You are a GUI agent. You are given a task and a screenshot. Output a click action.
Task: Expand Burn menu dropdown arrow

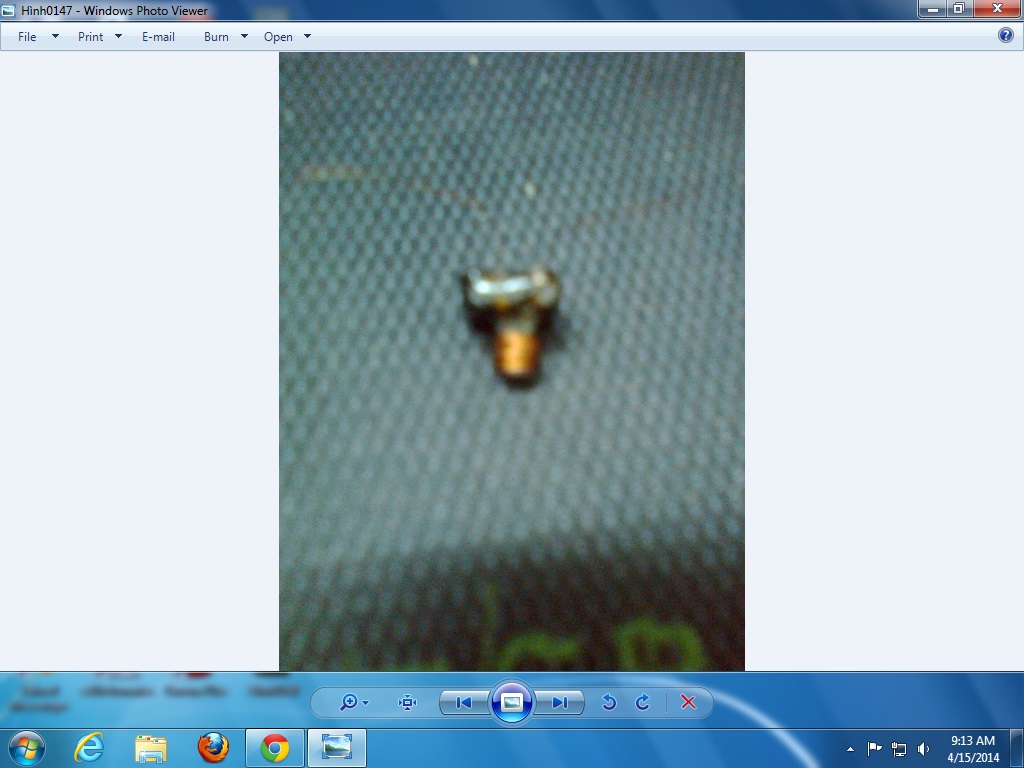click(244, 36)
